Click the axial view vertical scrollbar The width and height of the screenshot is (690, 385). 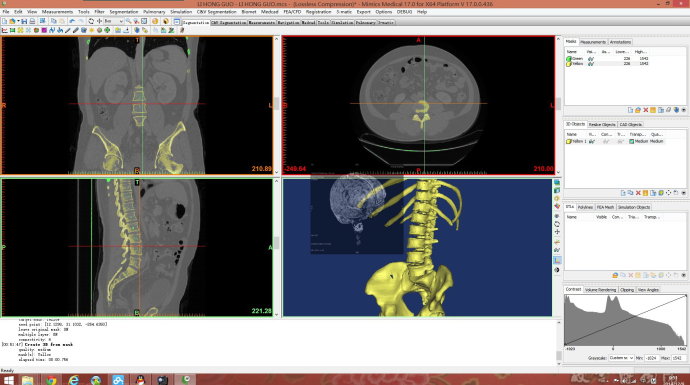pyautogui.click(x=558, y=105)
